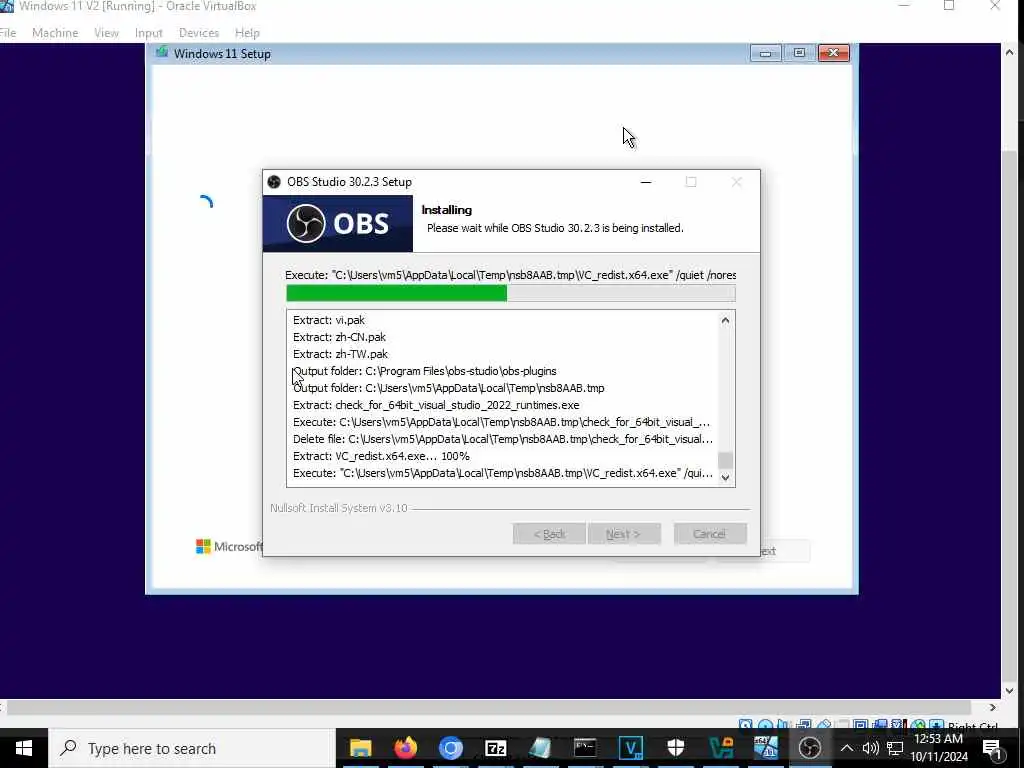1024x768 pixels.
Task: Open the blue V application taskbar icon
Action: pyautogui.click(x=630, y=748)
